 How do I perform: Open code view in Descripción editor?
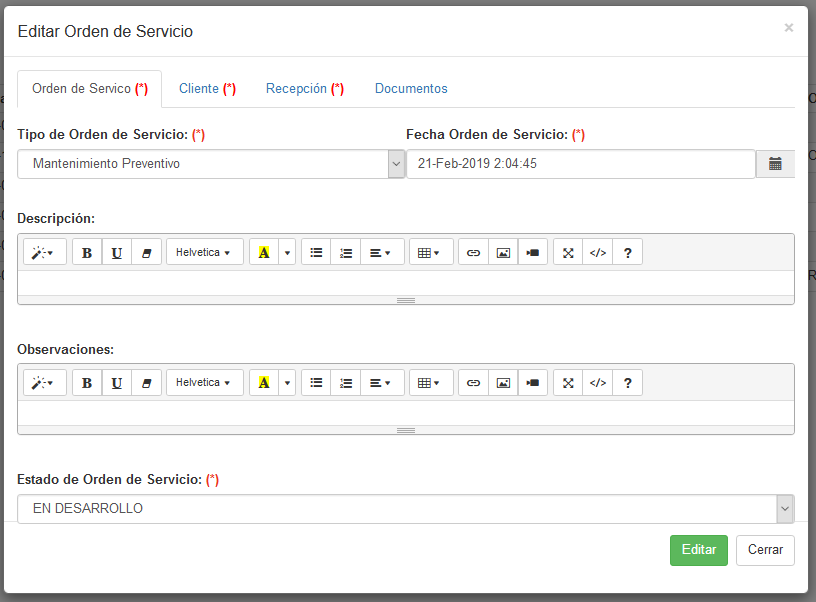598,253
